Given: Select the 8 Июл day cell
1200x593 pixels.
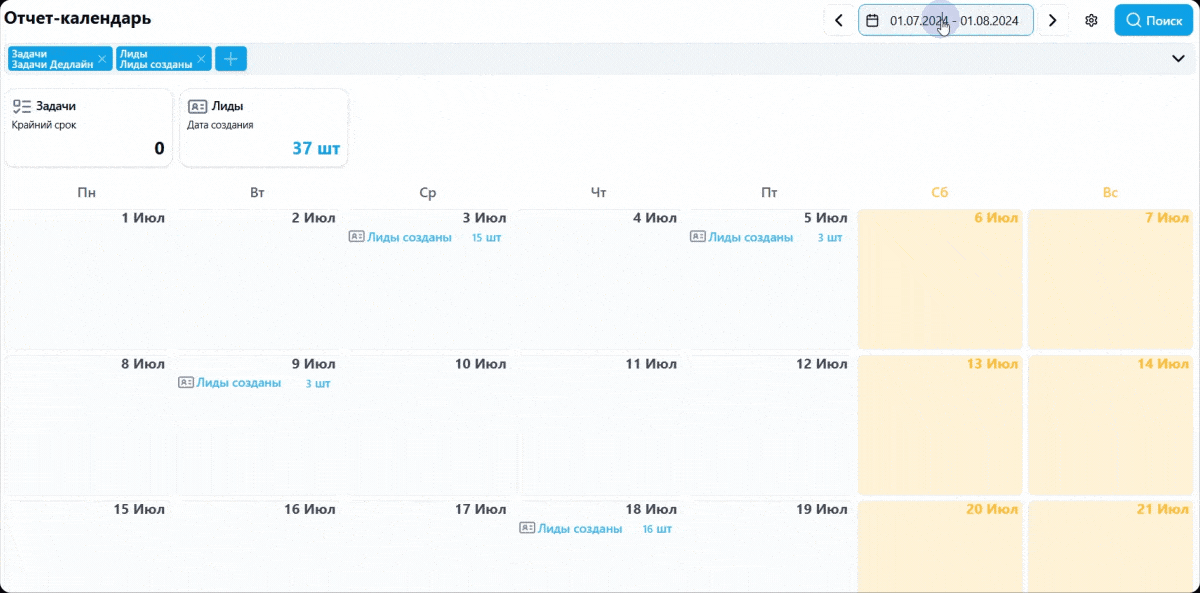Looking at the screenshot, I should pyautogui.click(x=89, y=425).
